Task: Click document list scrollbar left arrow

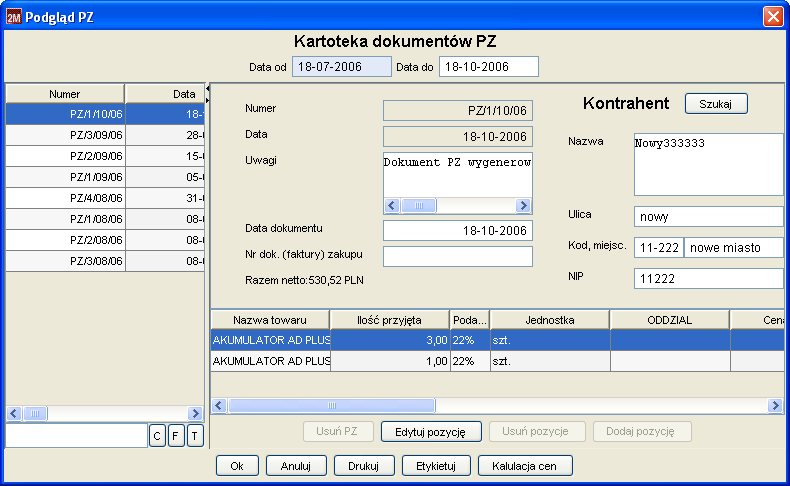Action: click(14, 413)
